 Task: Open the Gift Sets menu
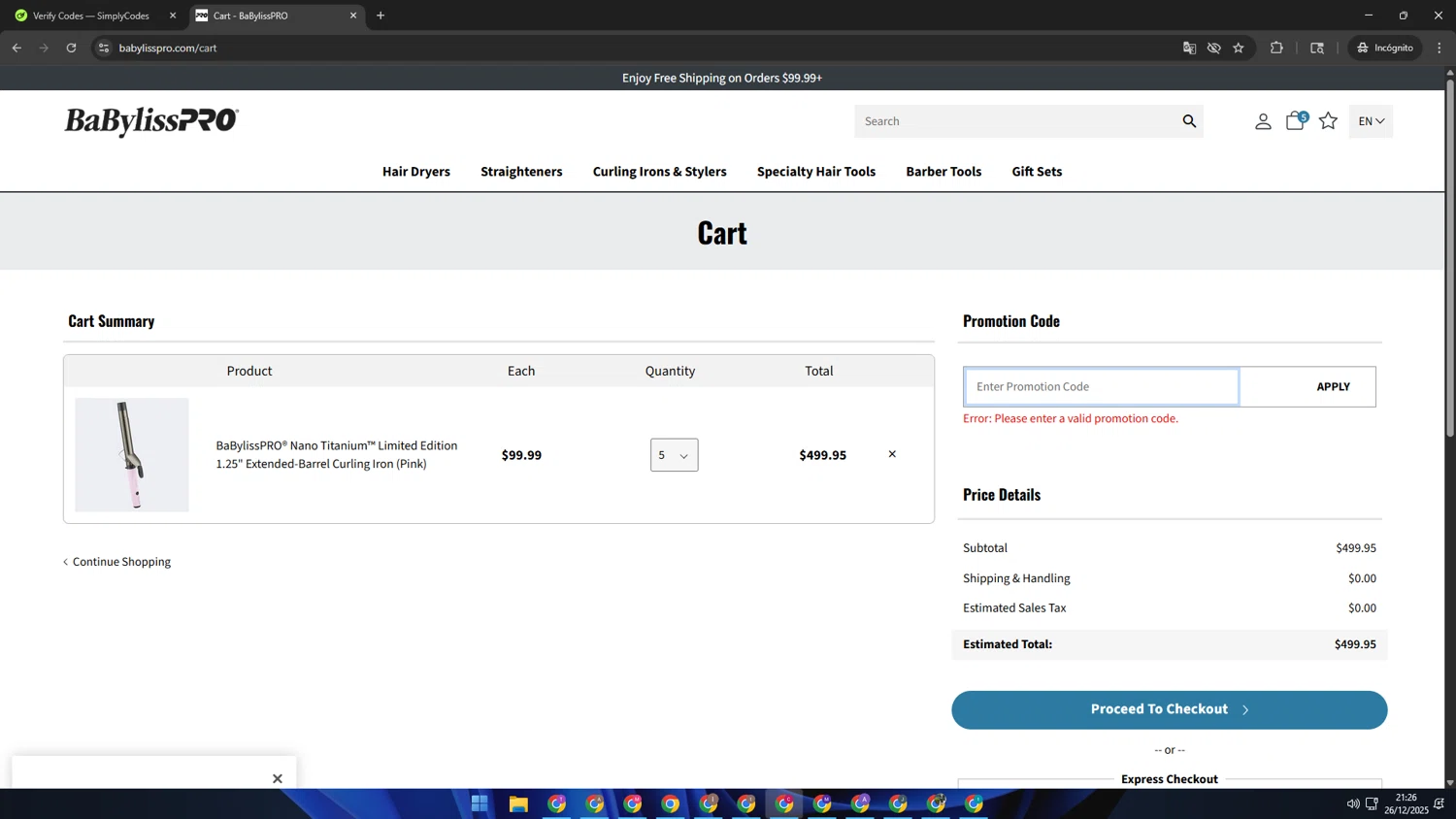coord(1037,172)
